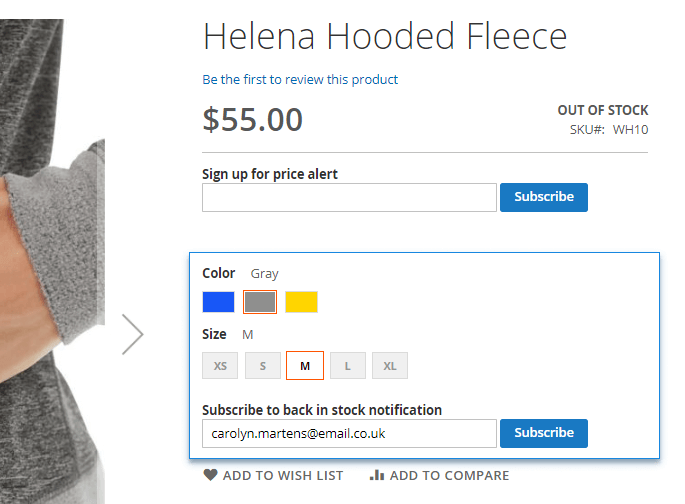This screenshot has height=504, width=685.
Task: Click the compare bar-chart icon
Action: pos(377,476)
